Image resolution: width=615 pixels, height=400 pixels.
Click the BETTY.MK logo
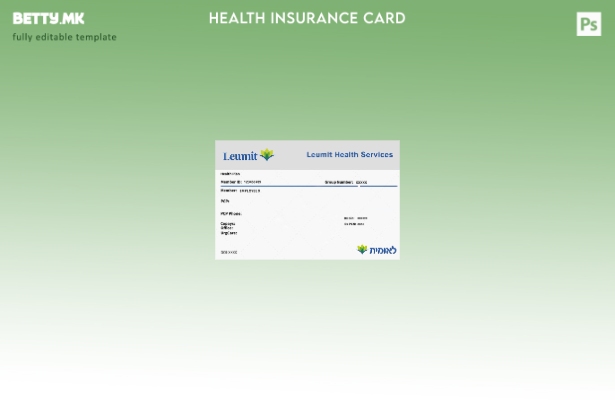tap(48, 18)
